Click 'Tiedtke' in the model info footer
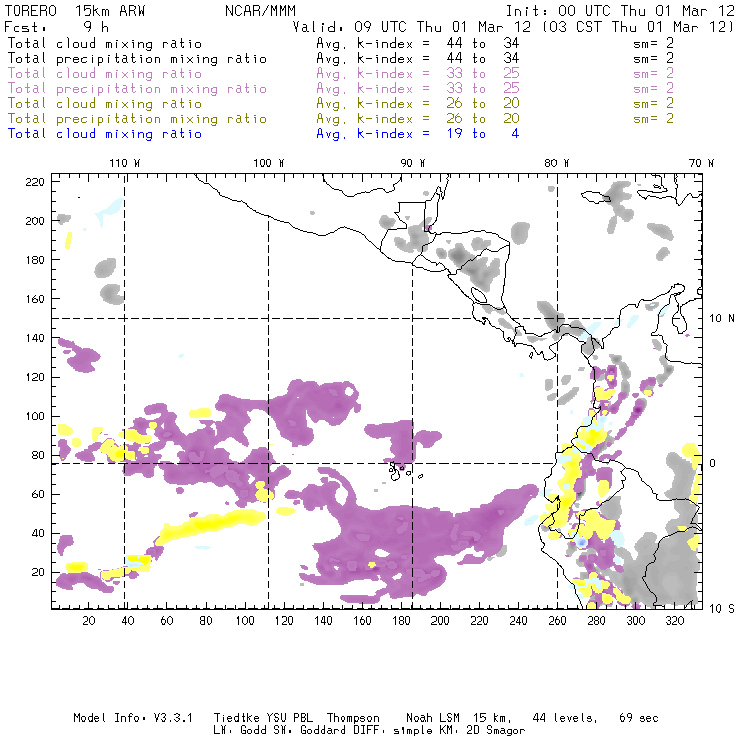The width and height of the screenshot is (740, 740). point(236,718)
